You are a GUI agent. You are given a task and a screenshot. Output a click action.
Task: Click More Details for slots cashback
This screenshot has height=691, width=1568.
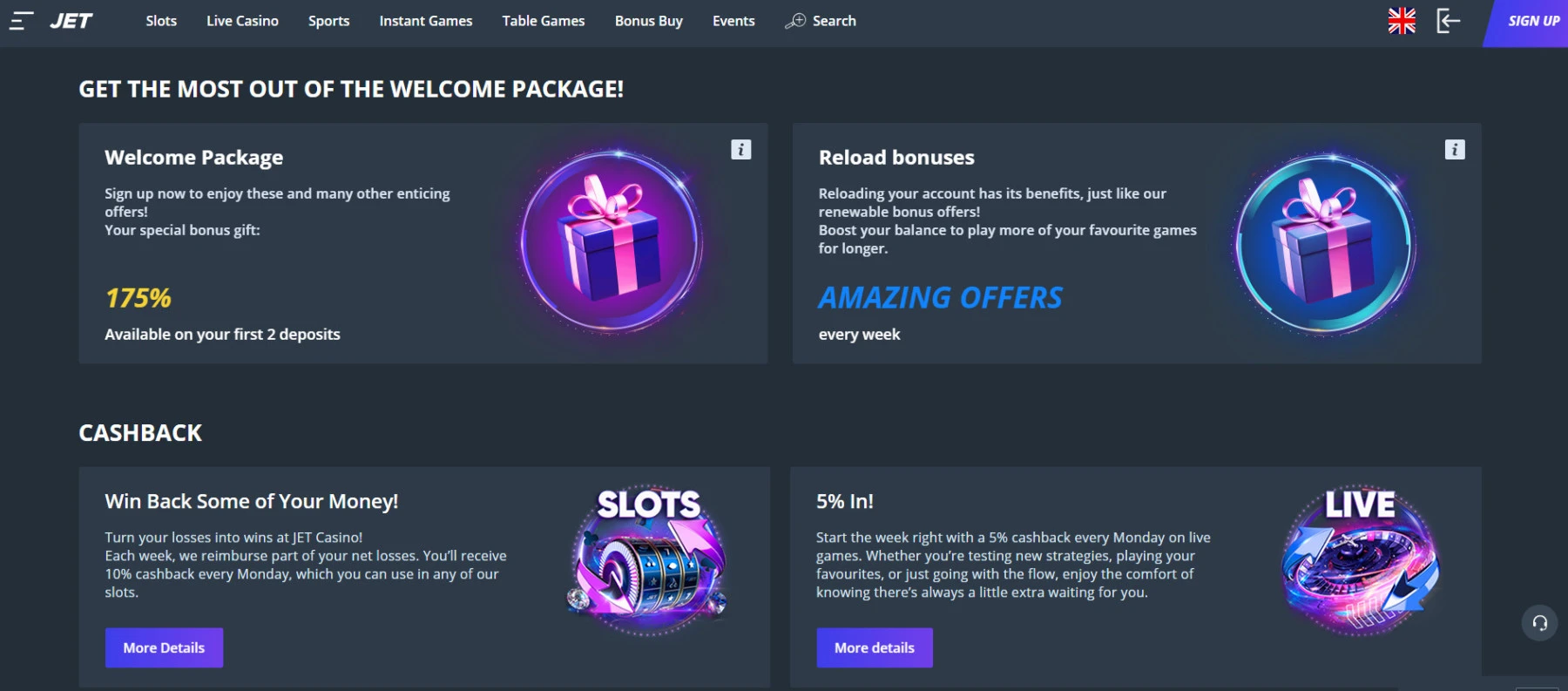click(x=164, y=647)
